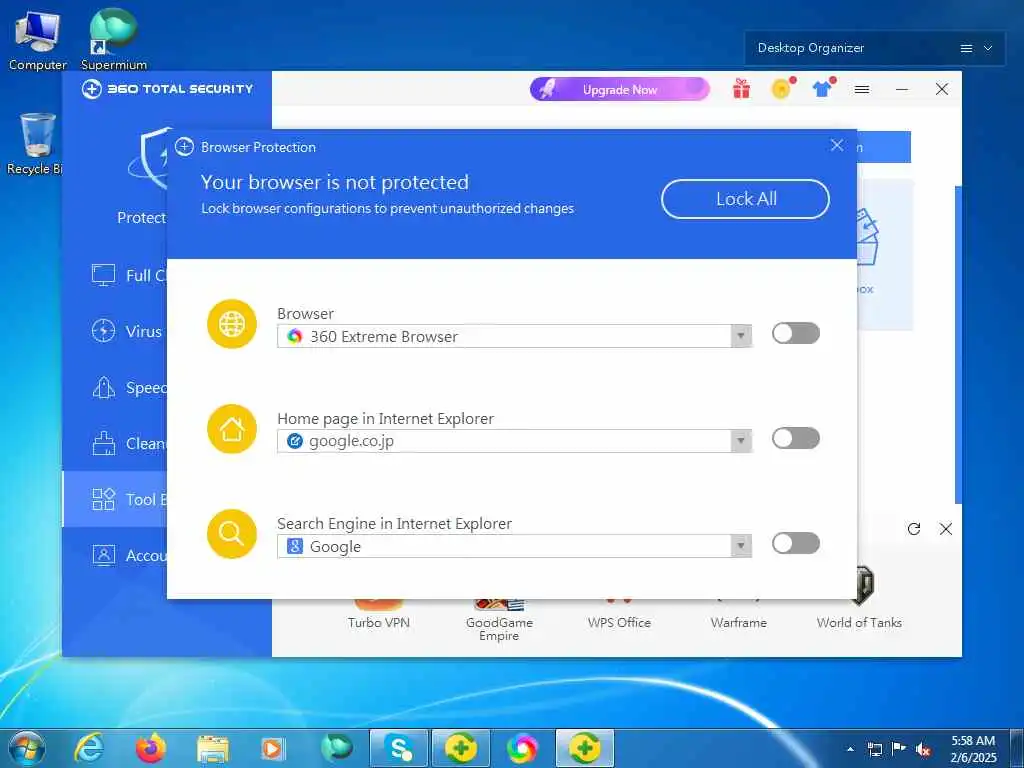The image size is (1024, 768).
Task: Click the Account person icon
Action: pos(103,556)
